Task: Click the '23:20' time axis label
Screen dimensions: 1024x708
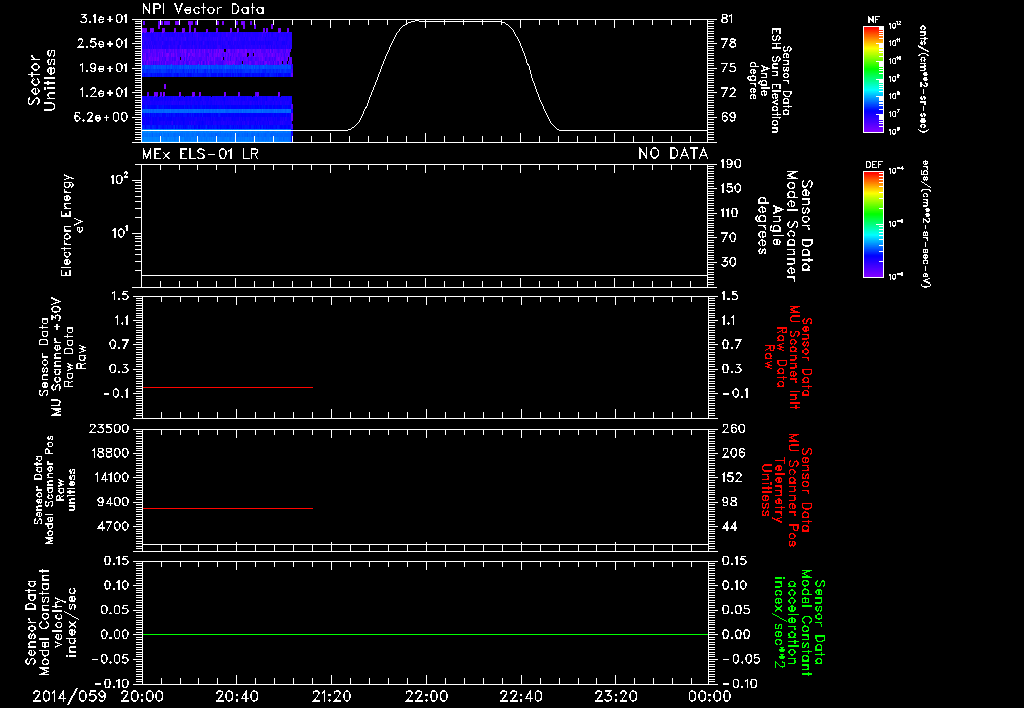Action: click(x=615, y=696)
